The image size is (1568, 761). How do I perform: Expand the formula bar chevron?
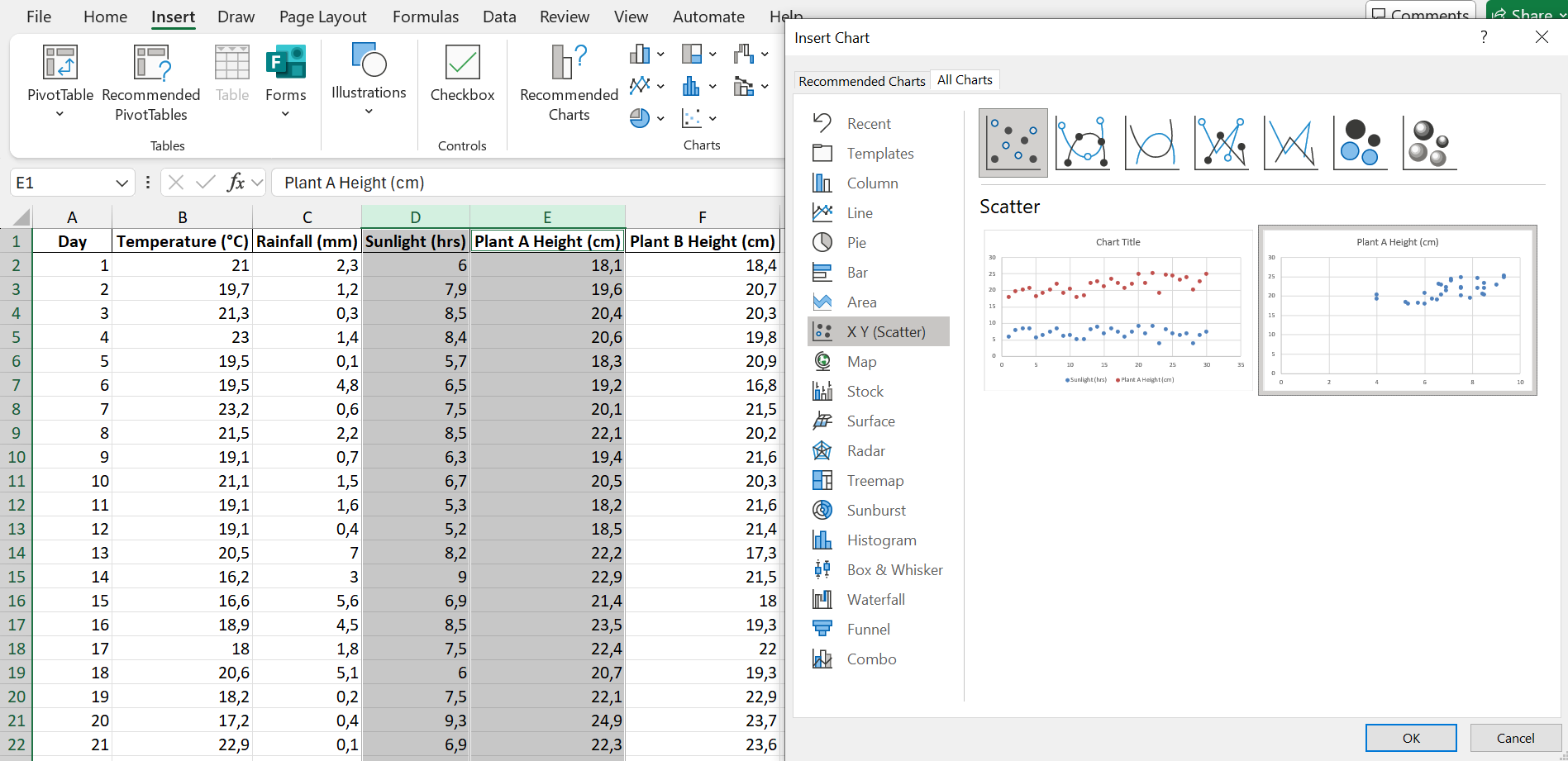257,183
